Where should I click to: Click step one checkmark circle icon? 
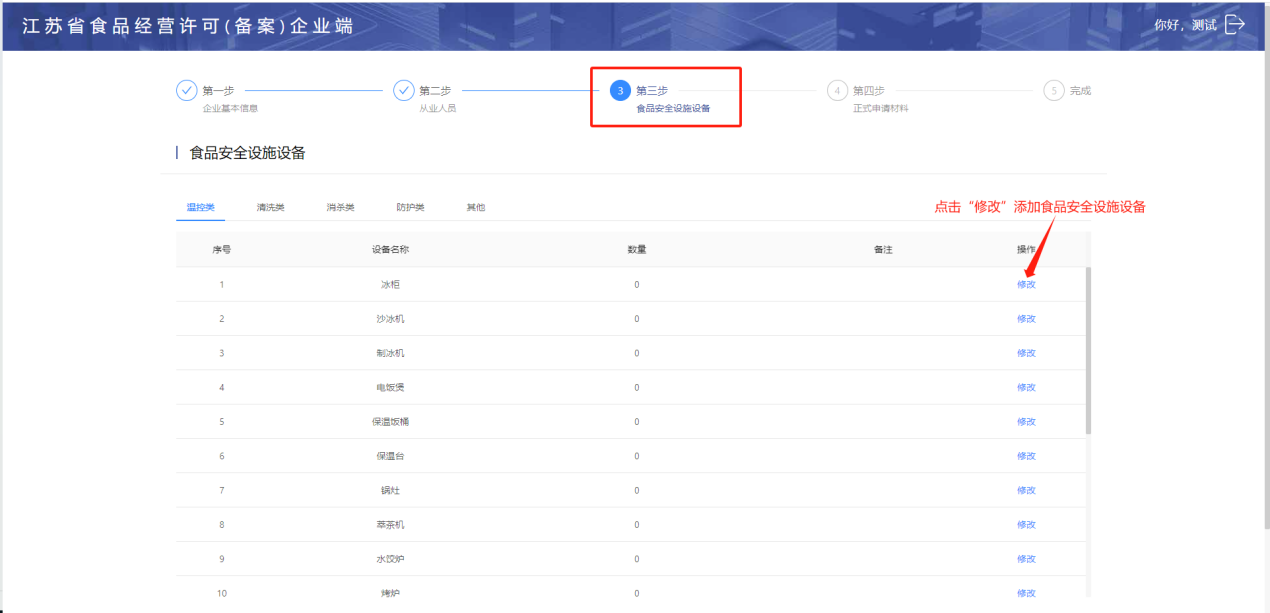click(x=187, y=91)
